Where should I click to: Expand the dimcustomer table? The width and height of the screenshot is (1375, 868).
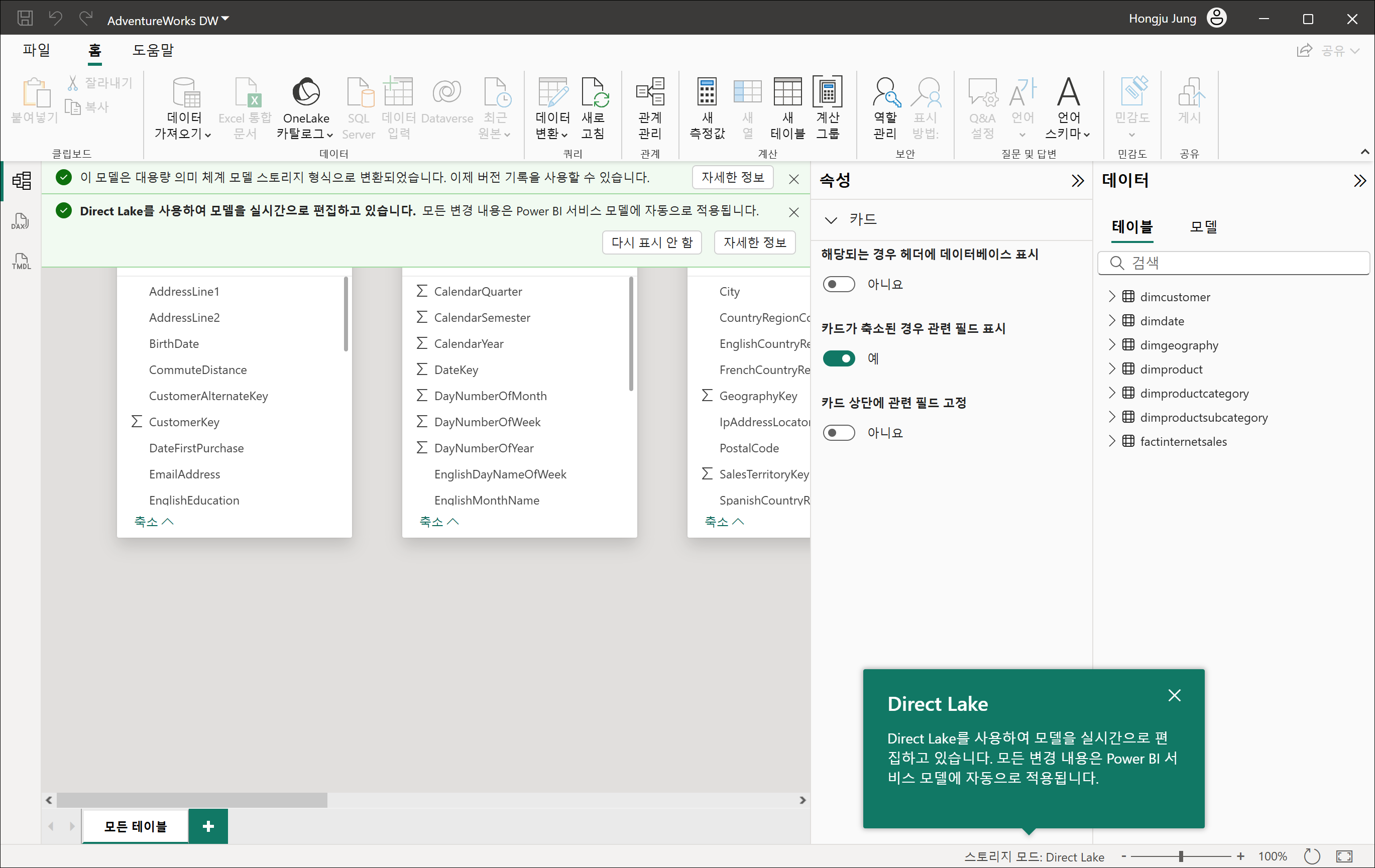tap(1112, 296)
